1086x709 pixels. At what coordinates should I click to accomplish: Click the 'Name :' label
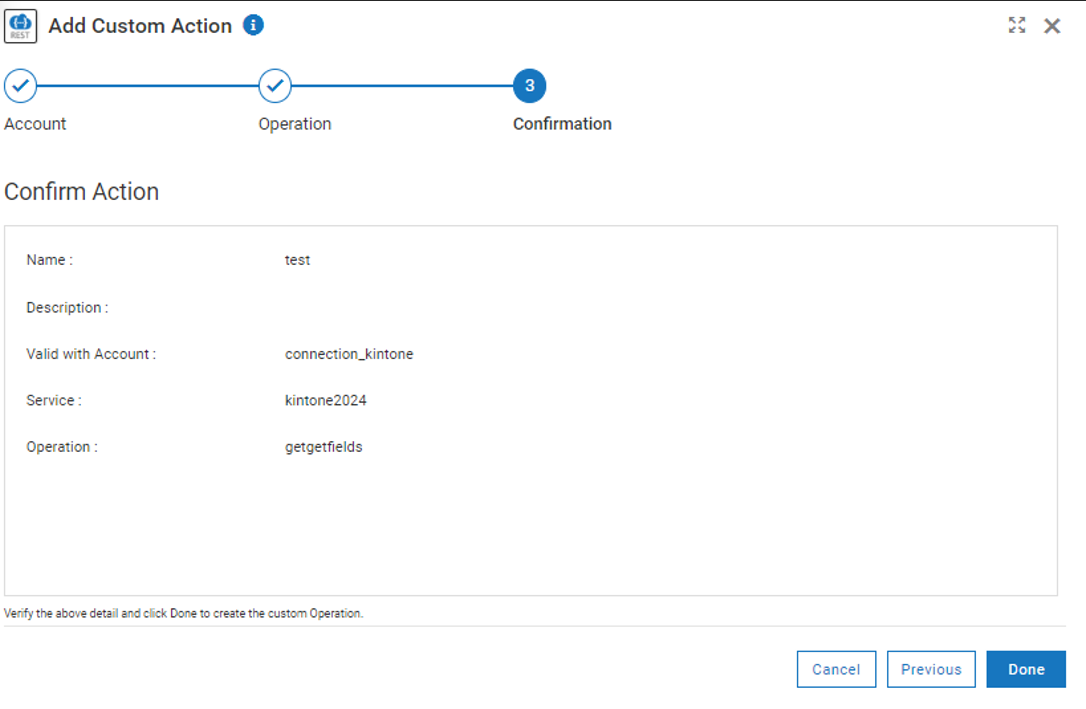(x=49, y=260)
